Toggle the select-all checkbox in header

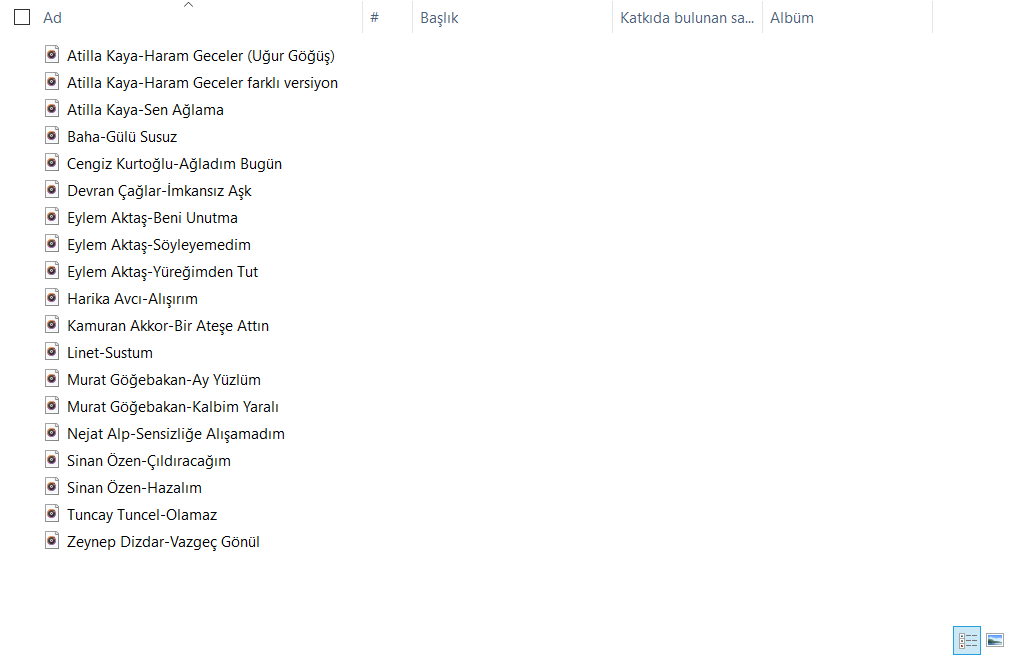(x=22, y=18)
